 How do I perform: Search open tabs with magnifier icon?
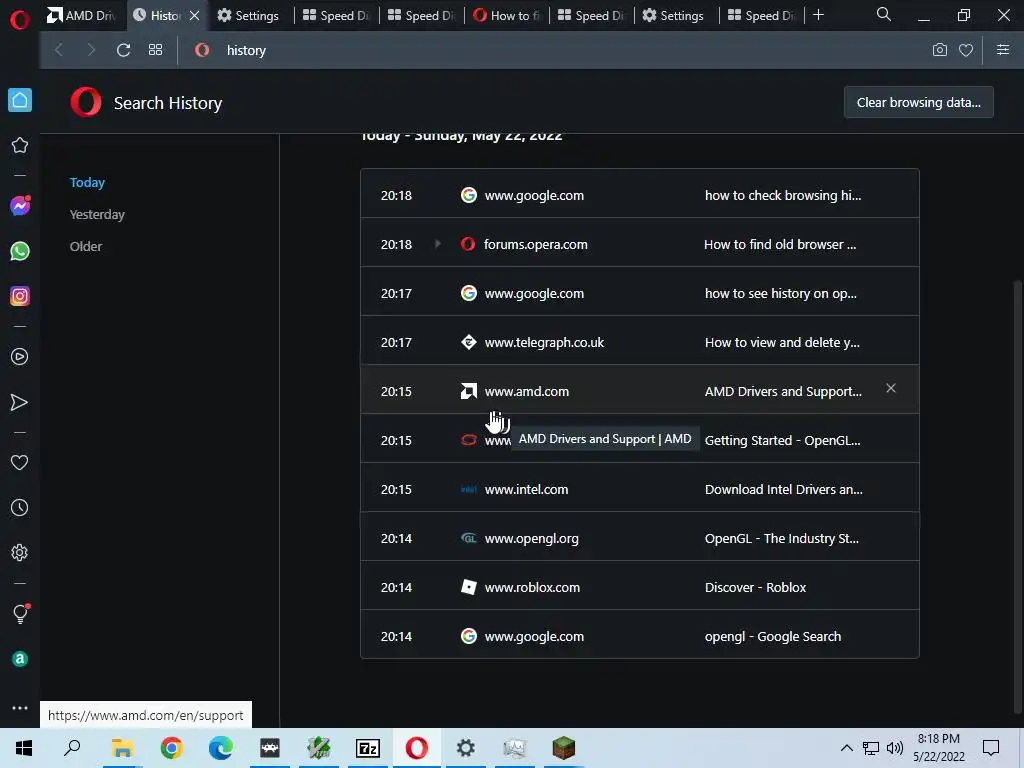(x=884, y=14)
